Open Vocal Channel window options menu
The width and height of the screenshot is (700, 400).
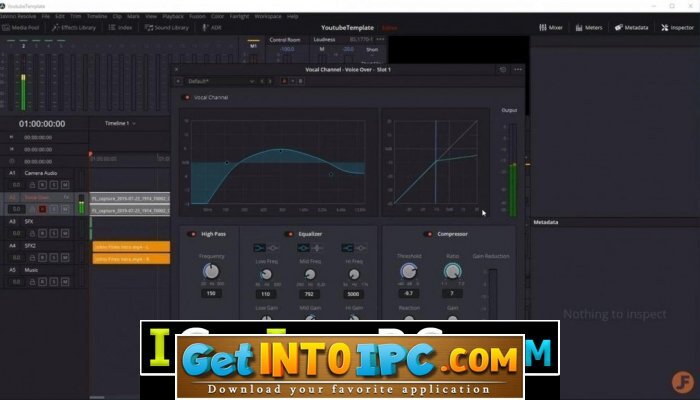coord(518,70)
